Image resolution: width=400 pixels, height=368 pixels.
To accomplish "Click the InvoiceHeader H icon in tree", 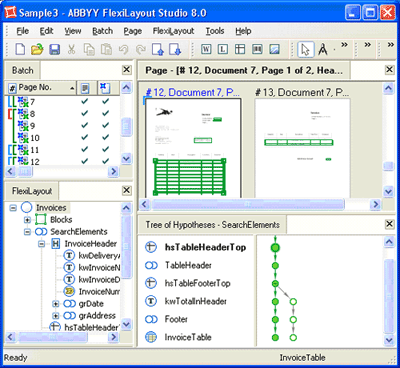I will click(x=55, y=244).
